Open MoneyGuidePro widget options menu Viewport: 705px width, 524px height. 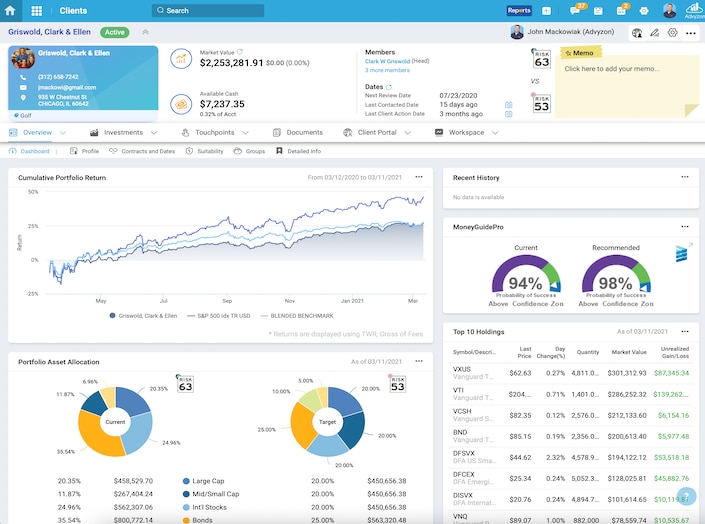pyautogui.click(x=685, y=227)
